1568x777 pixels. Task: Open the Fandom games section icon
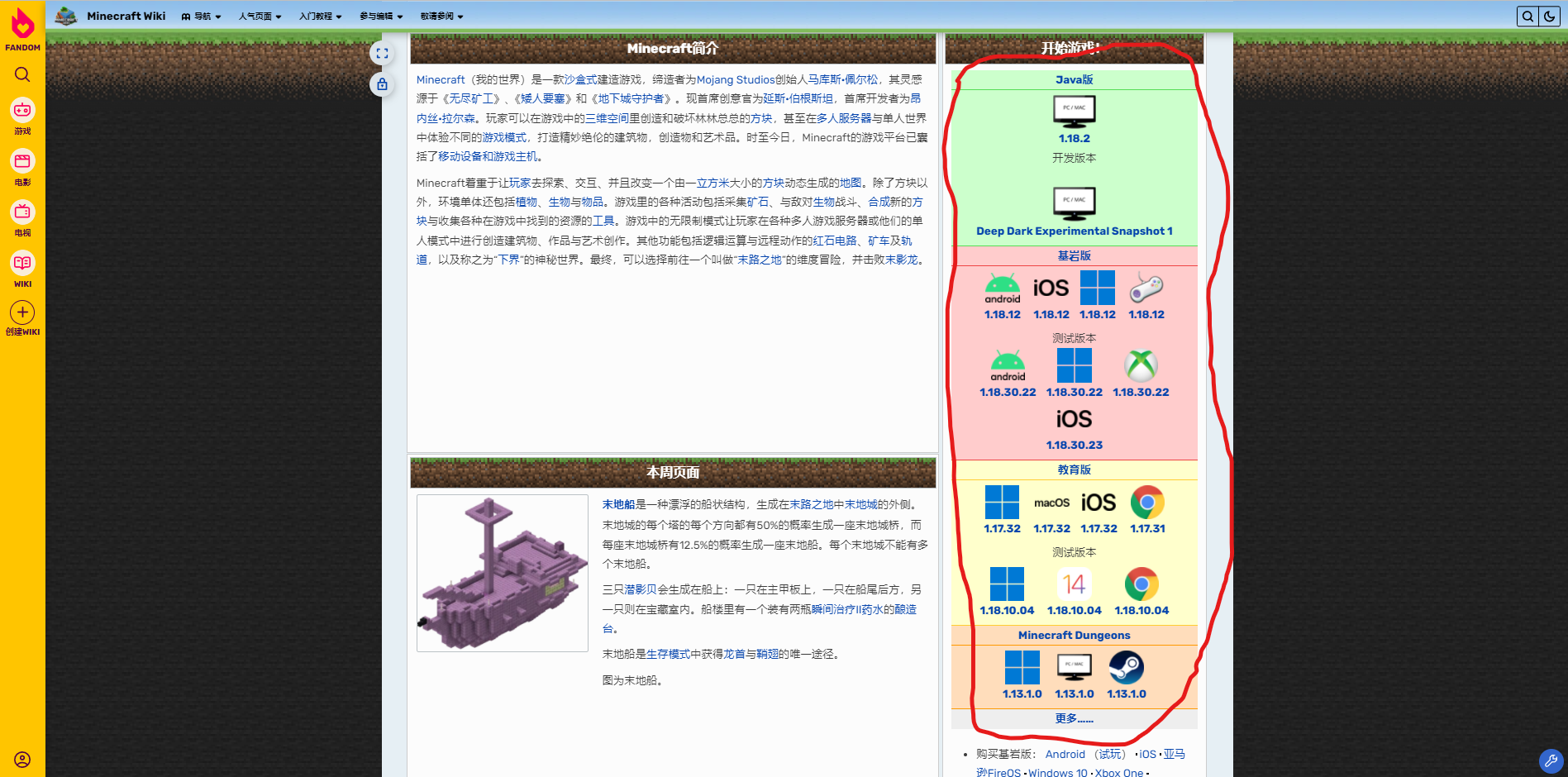[x=22, y=110]
